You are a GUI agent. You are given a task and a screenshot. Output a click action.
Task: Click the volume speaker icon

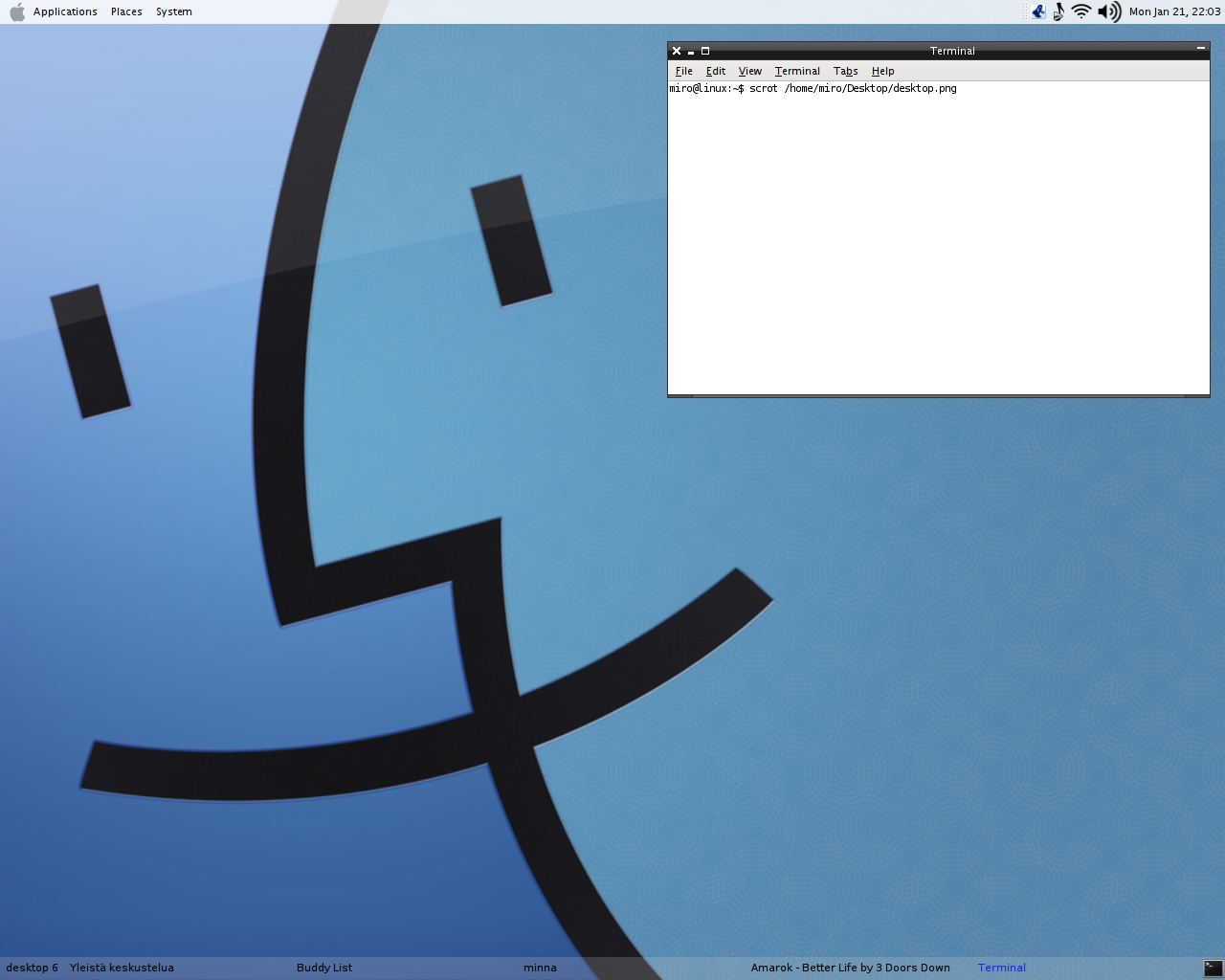point(1108,11)
